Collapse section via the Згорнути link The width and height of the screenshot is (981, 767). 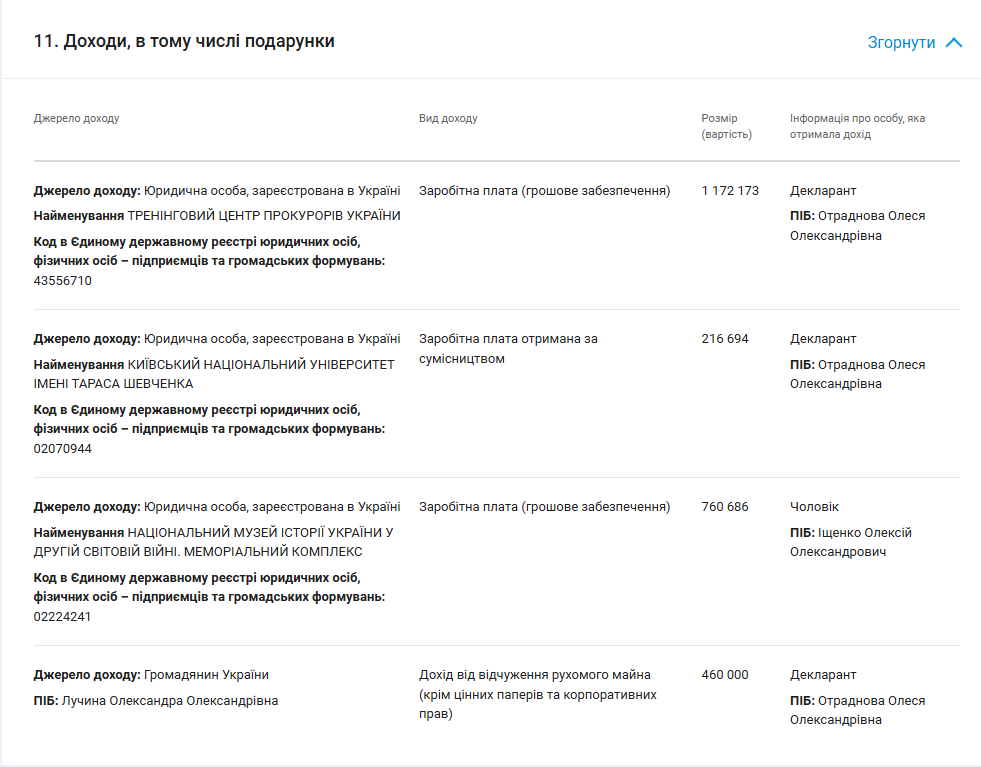coord(901,43)
